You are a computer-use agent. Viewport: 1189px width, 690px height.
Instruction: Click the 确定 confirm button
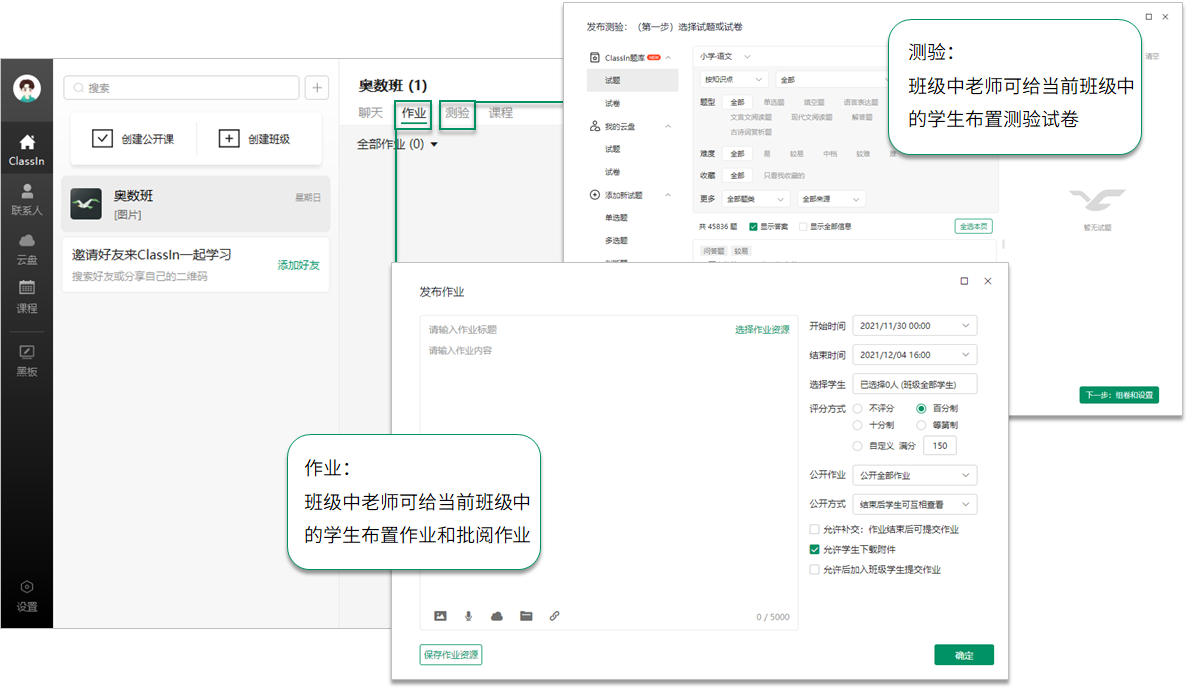coord(964,655)
